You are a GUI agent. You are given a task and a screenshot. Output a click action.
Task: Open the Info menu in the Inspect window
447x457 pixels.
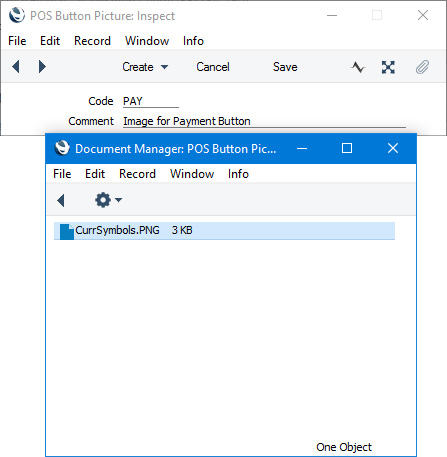coord(193,41)
